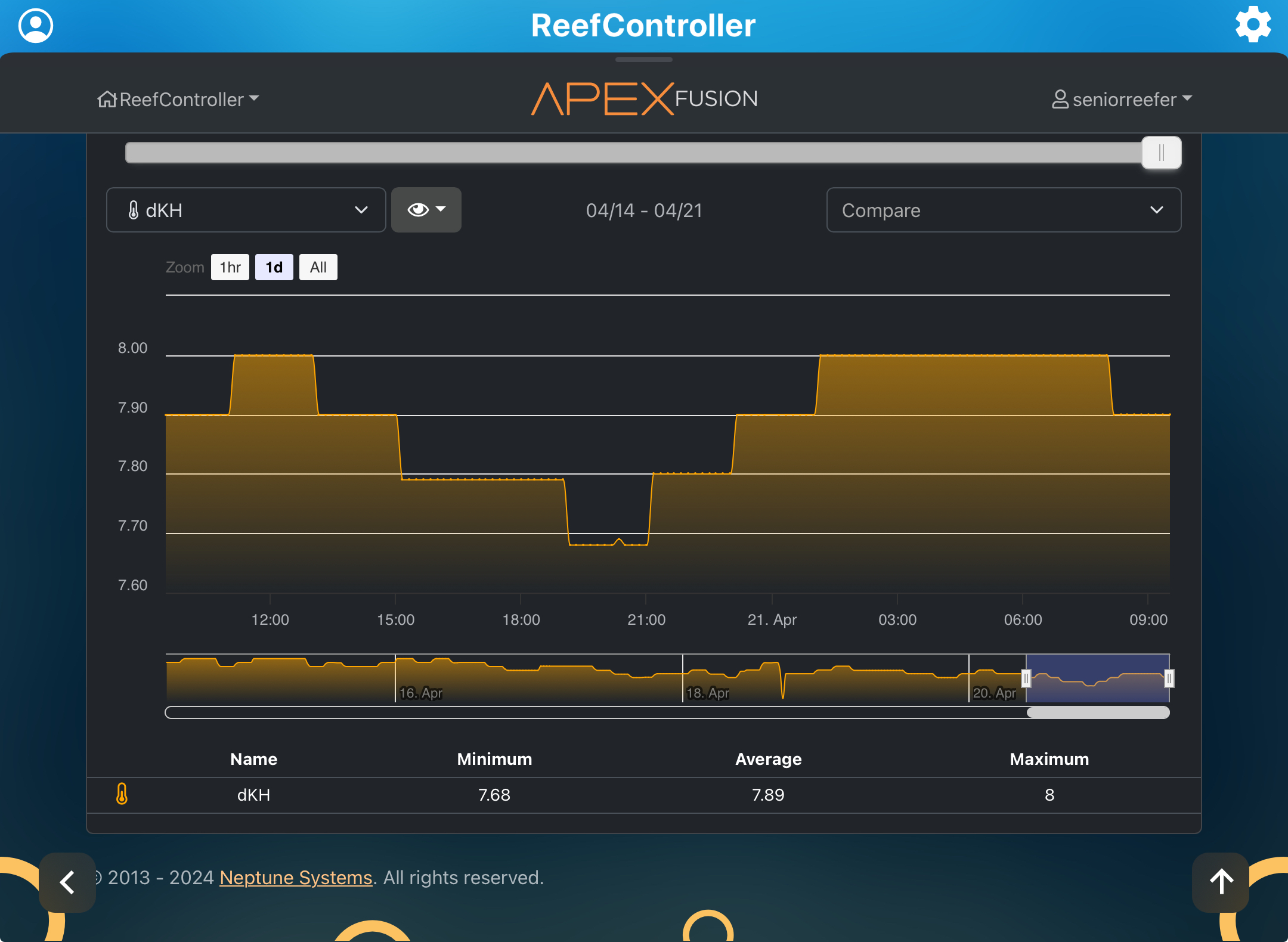Open the settings gear icon
Viewport: 1288px width, 942px height.
click(x=1253, y=25)
